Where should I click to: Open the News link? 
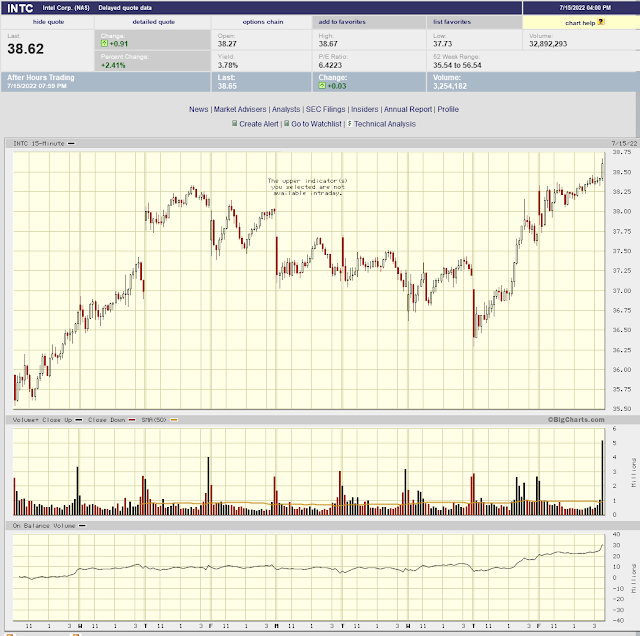click(x=198, y=109)
